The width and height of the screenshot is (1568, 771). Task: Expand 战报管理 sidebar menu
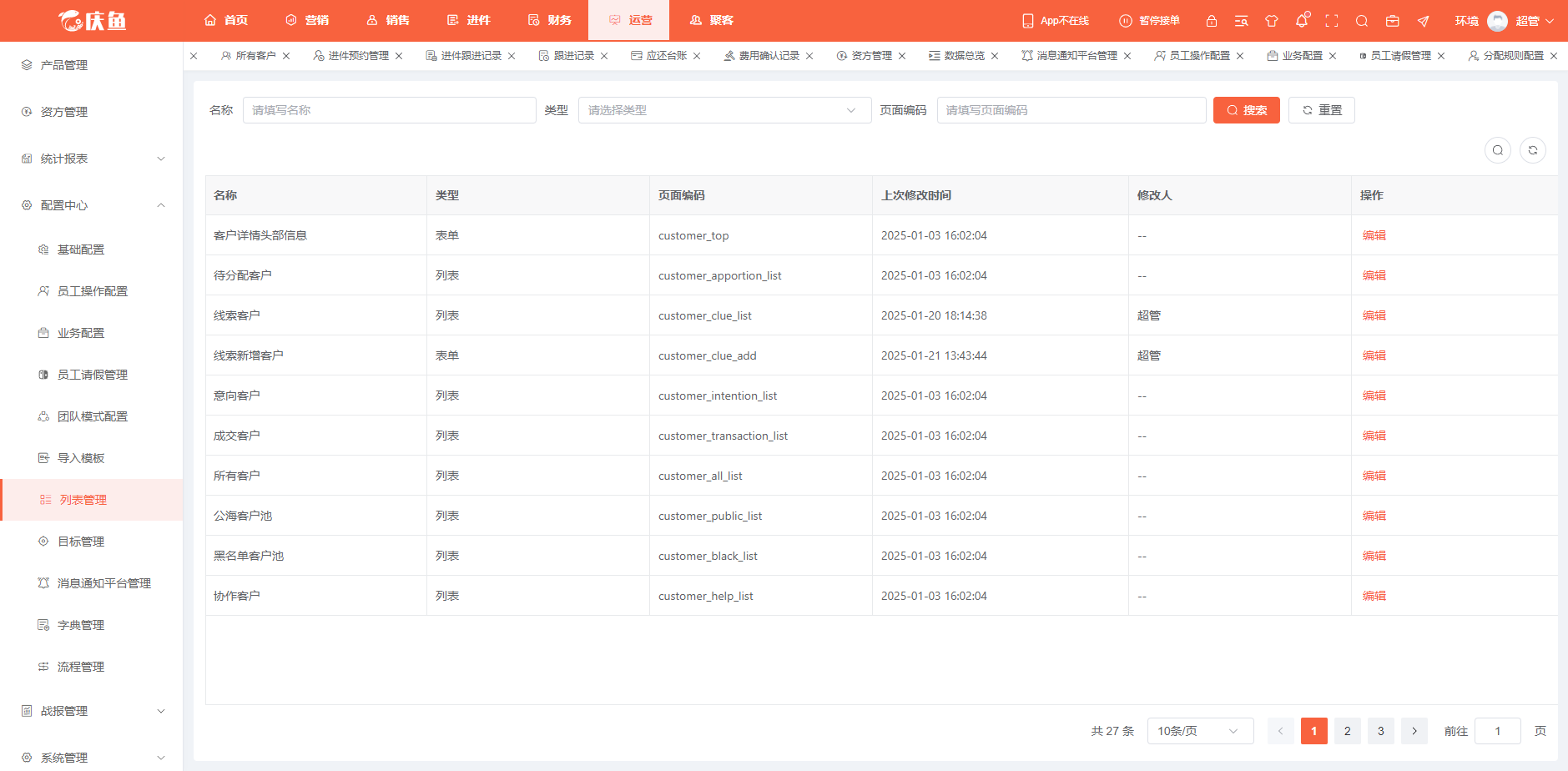point(92,711)
